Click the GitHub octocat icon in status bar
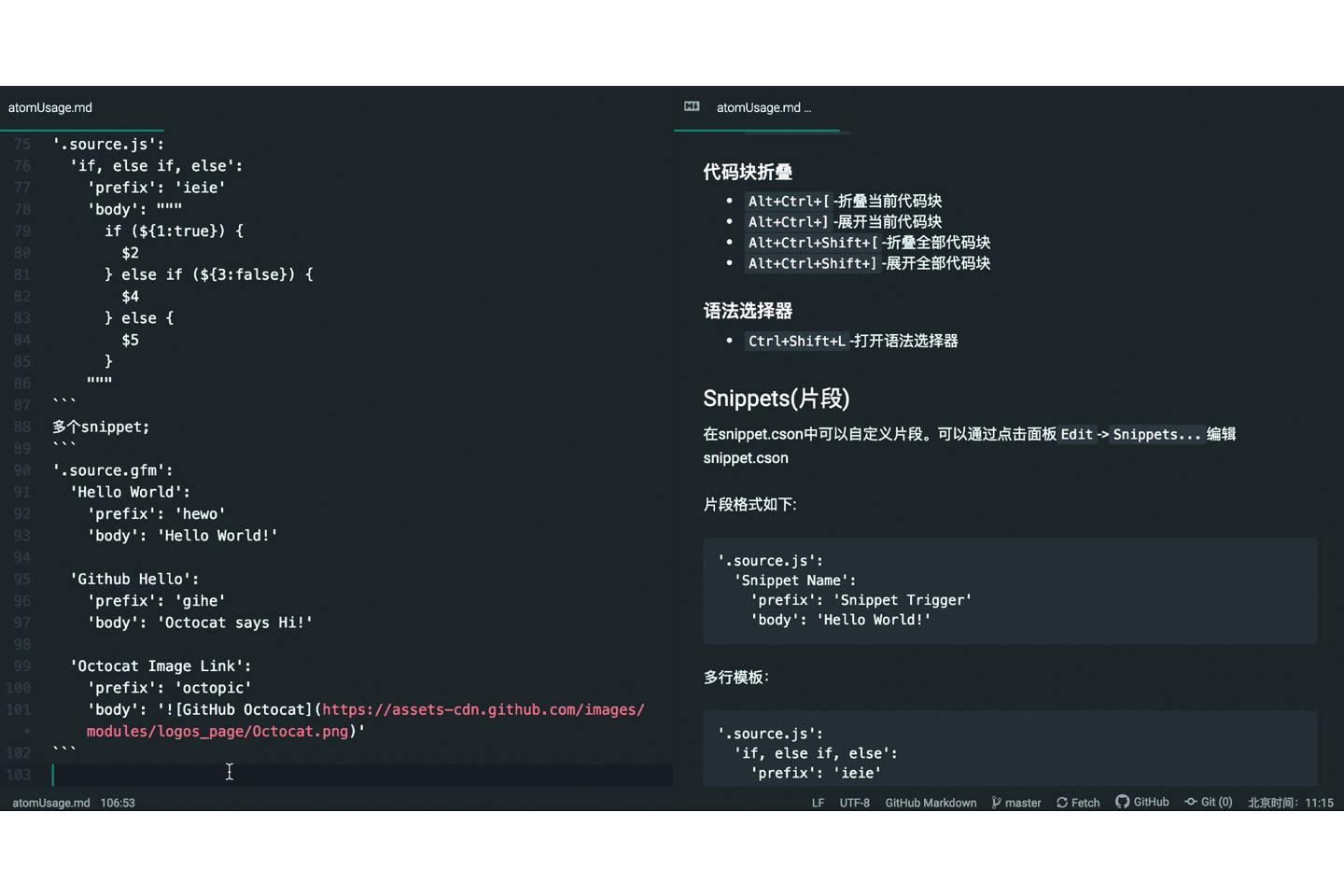The width and height of the screenshot is (1344, 896). click(x=1122, y=802)
